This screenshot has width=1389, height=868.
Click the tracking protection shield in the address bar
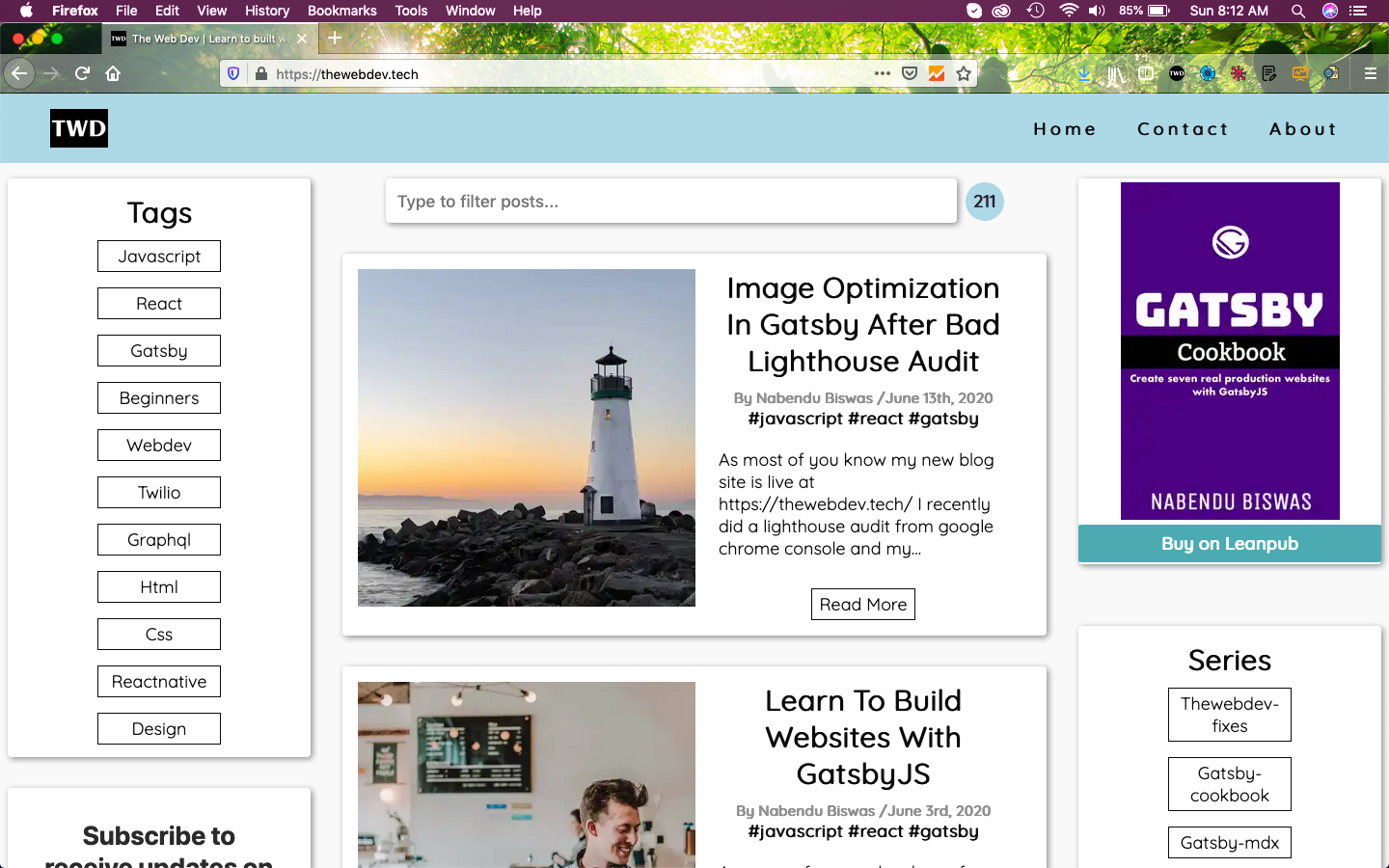[232, 72]
